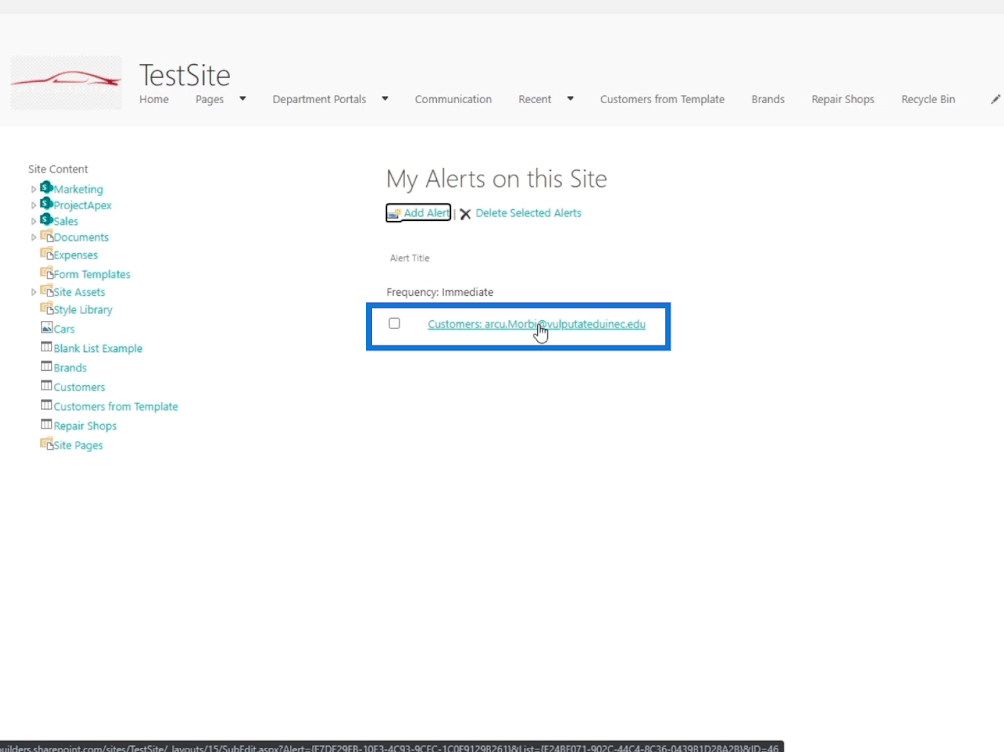Click the Cars picture library icon
Viewport: 1004px width, 752px height.
46,327
